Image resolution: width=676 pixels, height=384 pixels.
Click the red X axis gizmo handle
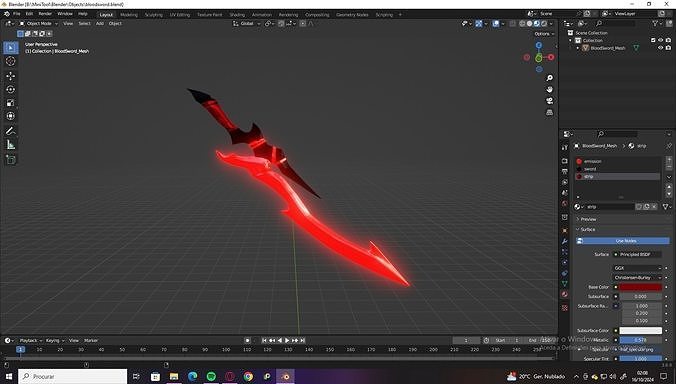tap(551, 57)
